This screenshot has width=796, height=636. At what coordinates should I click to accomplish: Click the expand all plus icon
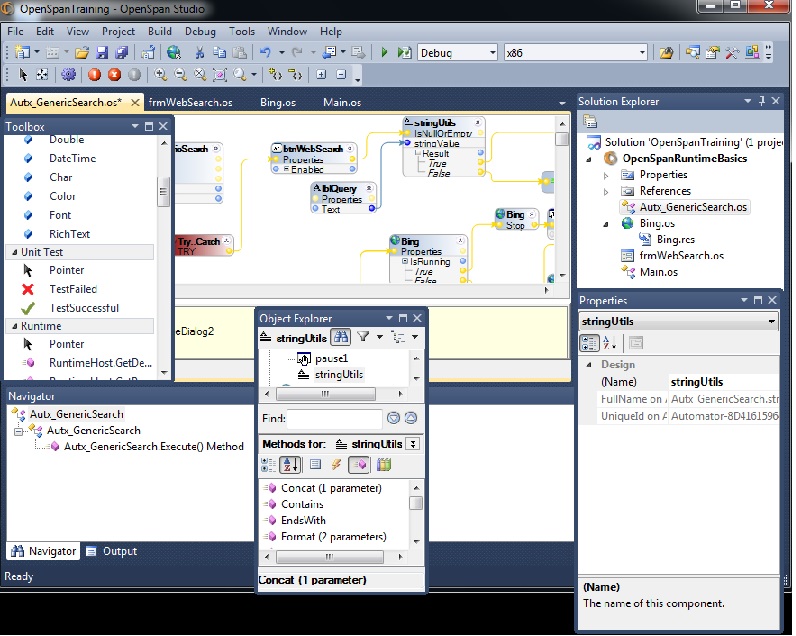pyautogui.click(x=321, y=75)
